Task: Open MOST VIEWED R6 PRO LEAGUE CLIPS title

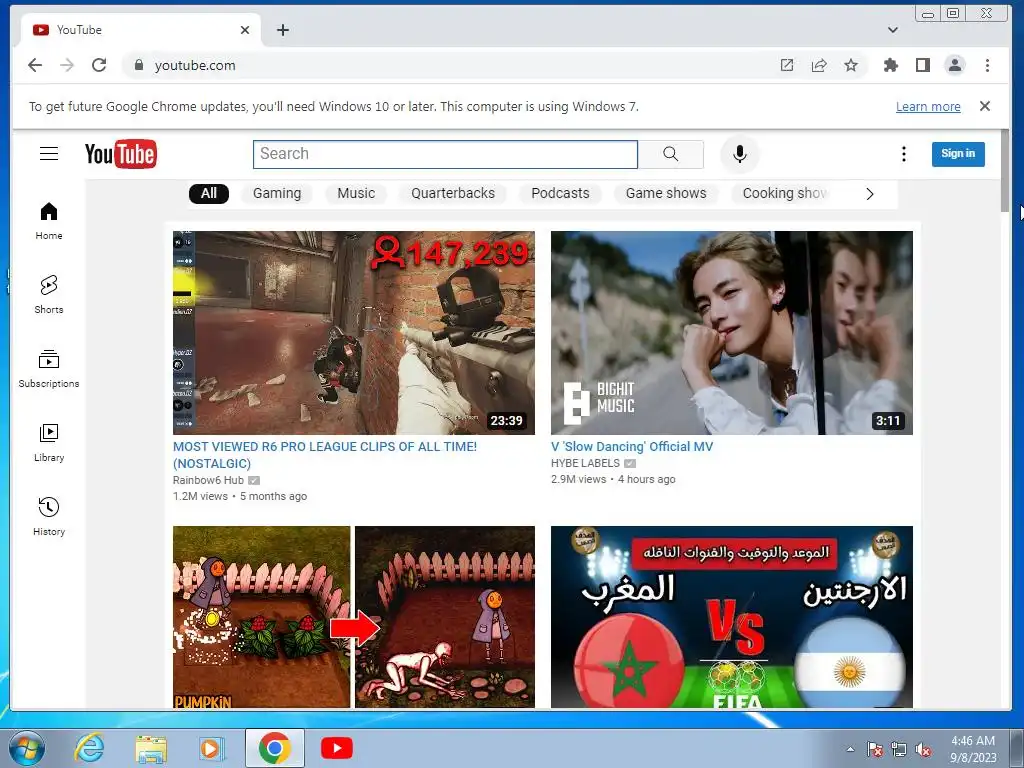Action: click(325, 455)
